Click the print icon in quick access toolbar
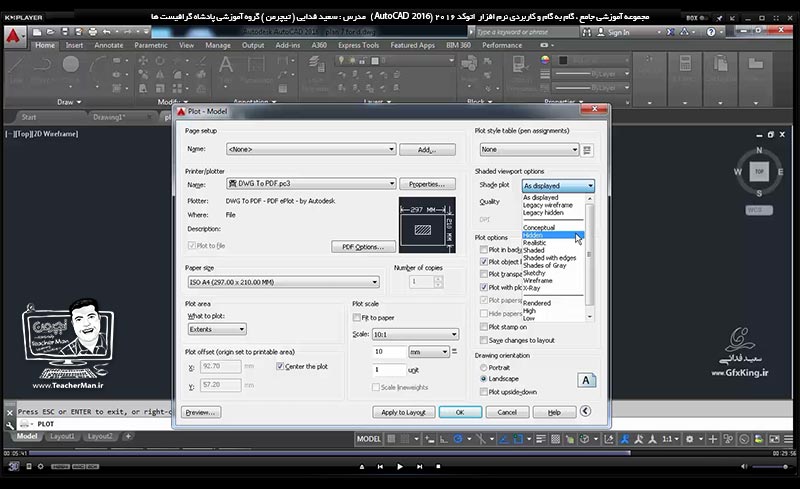Viewport: 800px width, 489px height. [92, 32]
